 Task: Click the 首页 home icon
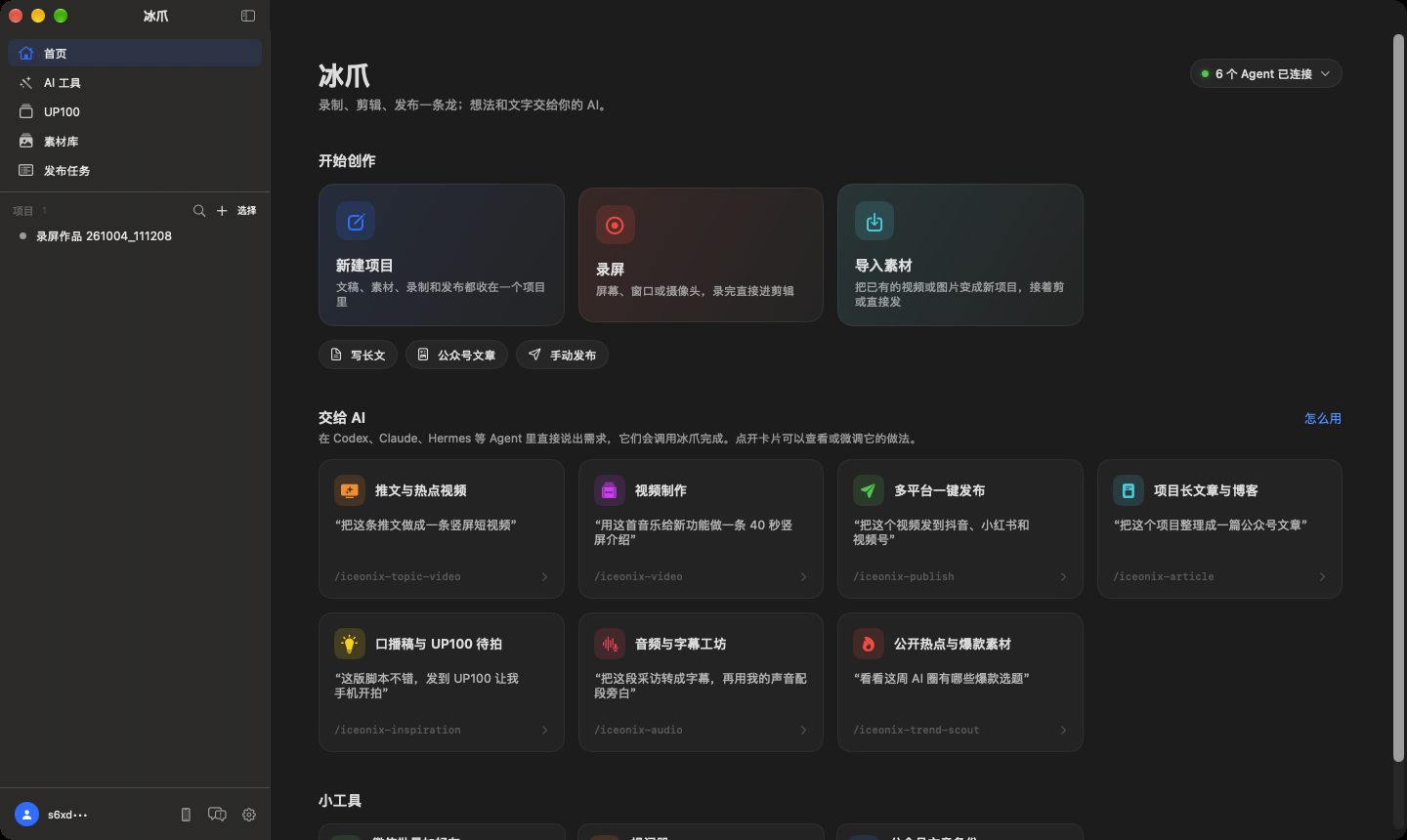[x=26, y=53]
